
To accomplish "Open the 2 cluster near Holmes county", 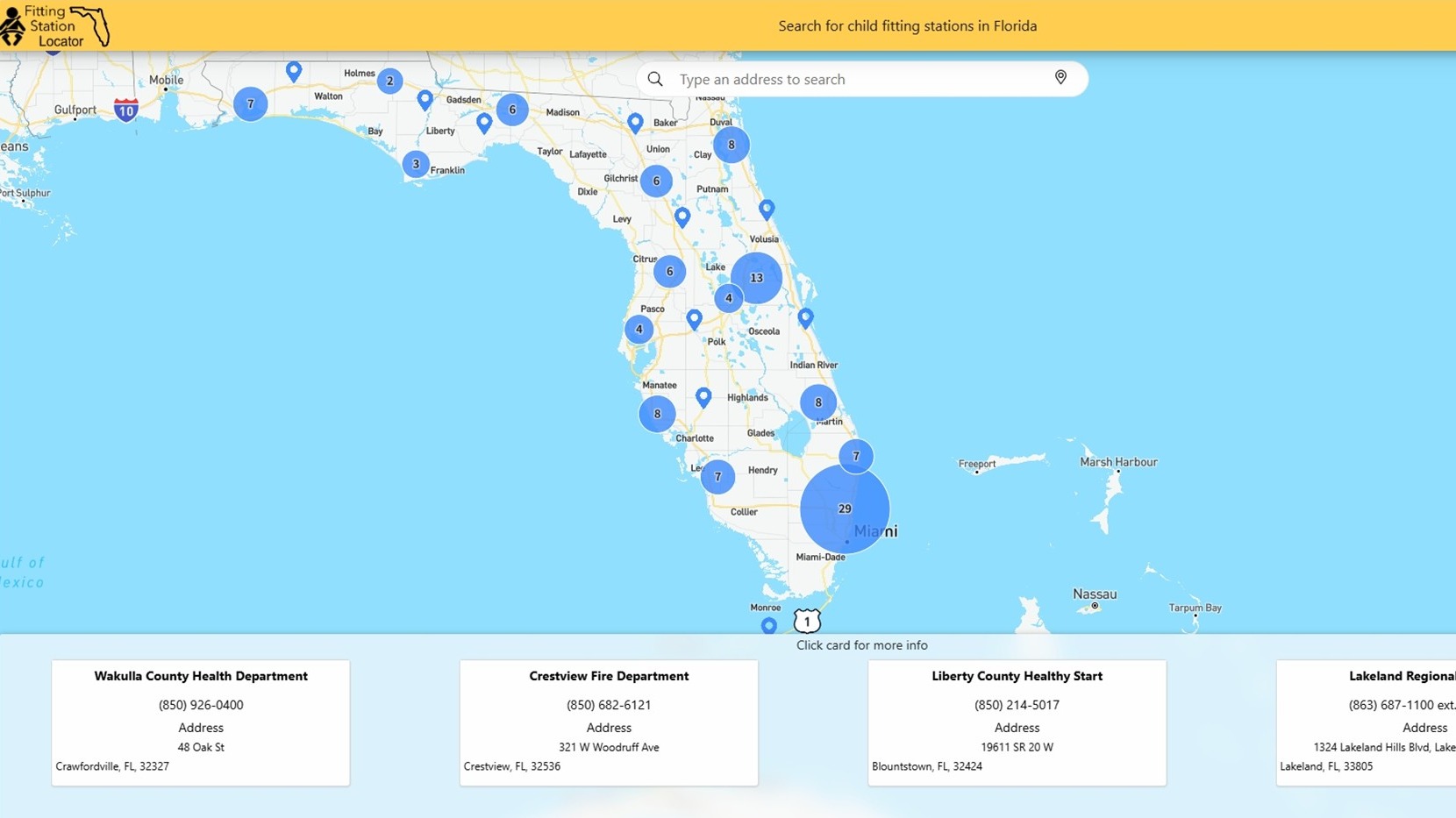I will pyautogui.click(x=390, y=82).
